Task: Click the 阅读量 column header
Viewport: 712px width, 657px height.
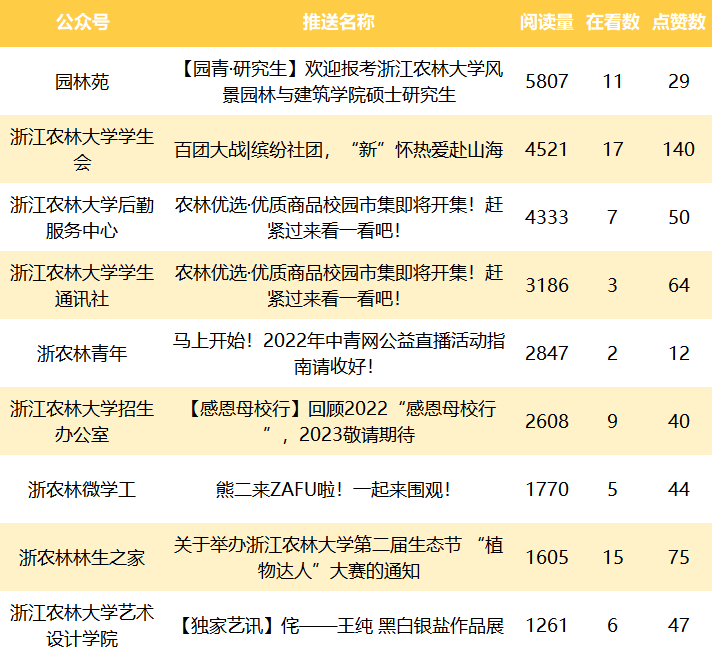Action: pyautogui.click(x=547, y=22)
